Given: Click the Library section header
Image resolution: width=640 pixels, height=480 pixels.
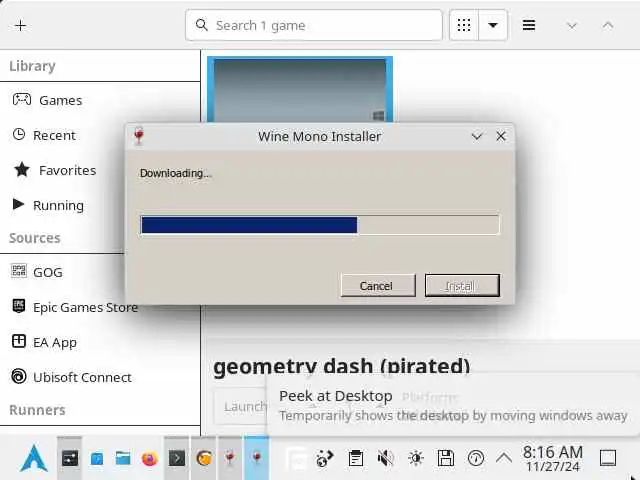Looking at the screenshot, I should coord(32,66).
